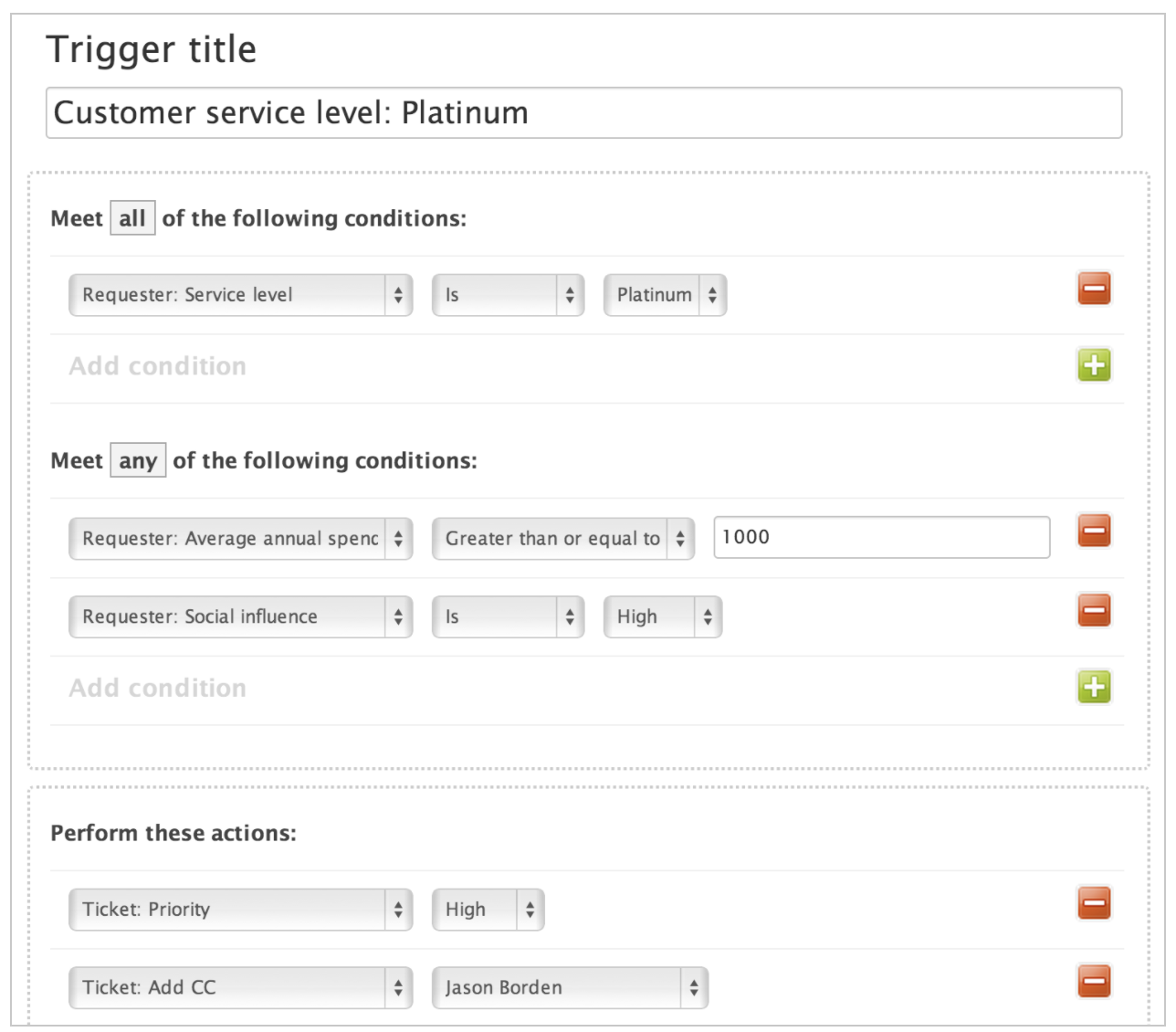Click the Trigger title text field
This screenshot has height=1032, width=1176.
tap(583, 113)
